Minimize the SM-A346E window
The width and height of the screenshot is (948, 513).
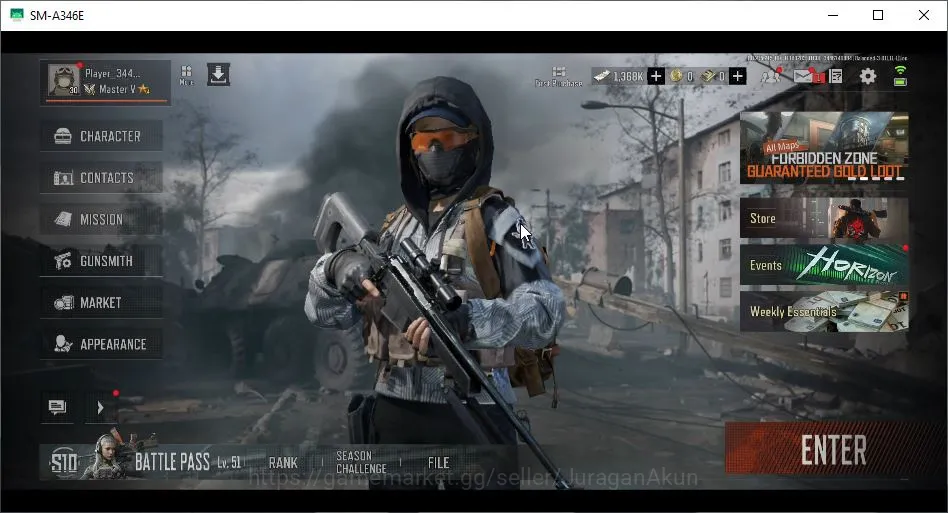pyautogui.click(x=833, y=15)
